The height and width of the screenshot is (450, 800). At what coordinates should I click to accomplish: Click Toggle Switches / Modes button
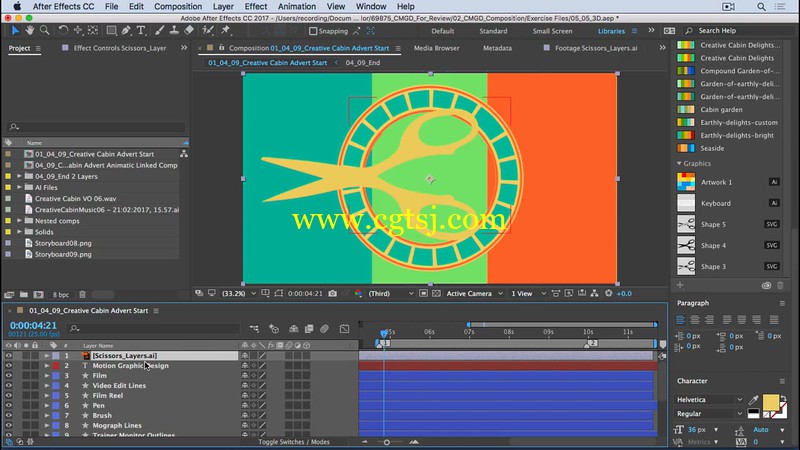pyautogui.click(x=294, y=442)
